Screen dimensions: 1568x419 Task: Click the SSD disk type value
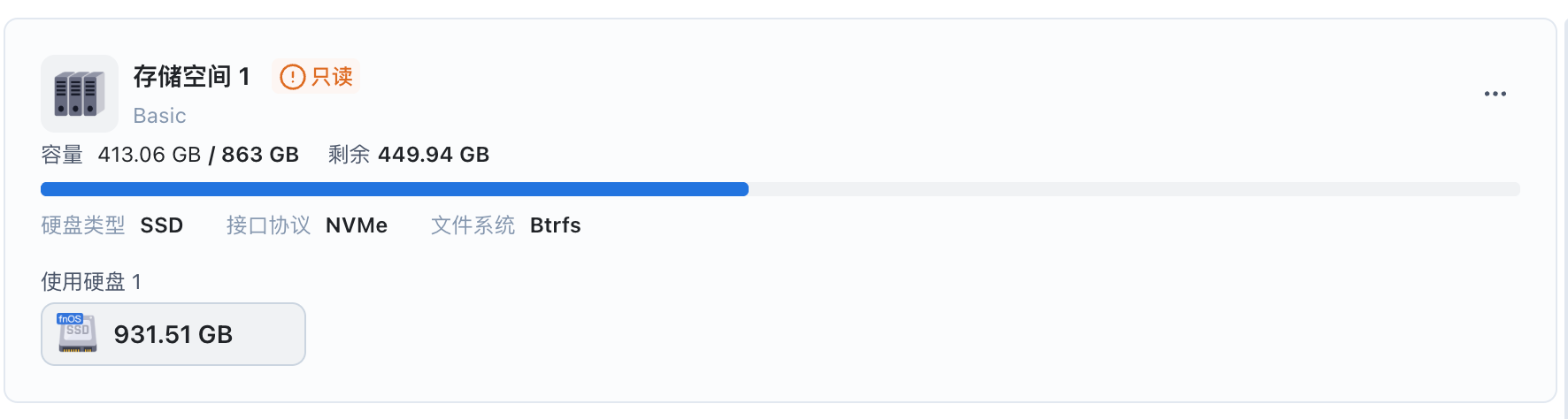[x=161, y=225]
